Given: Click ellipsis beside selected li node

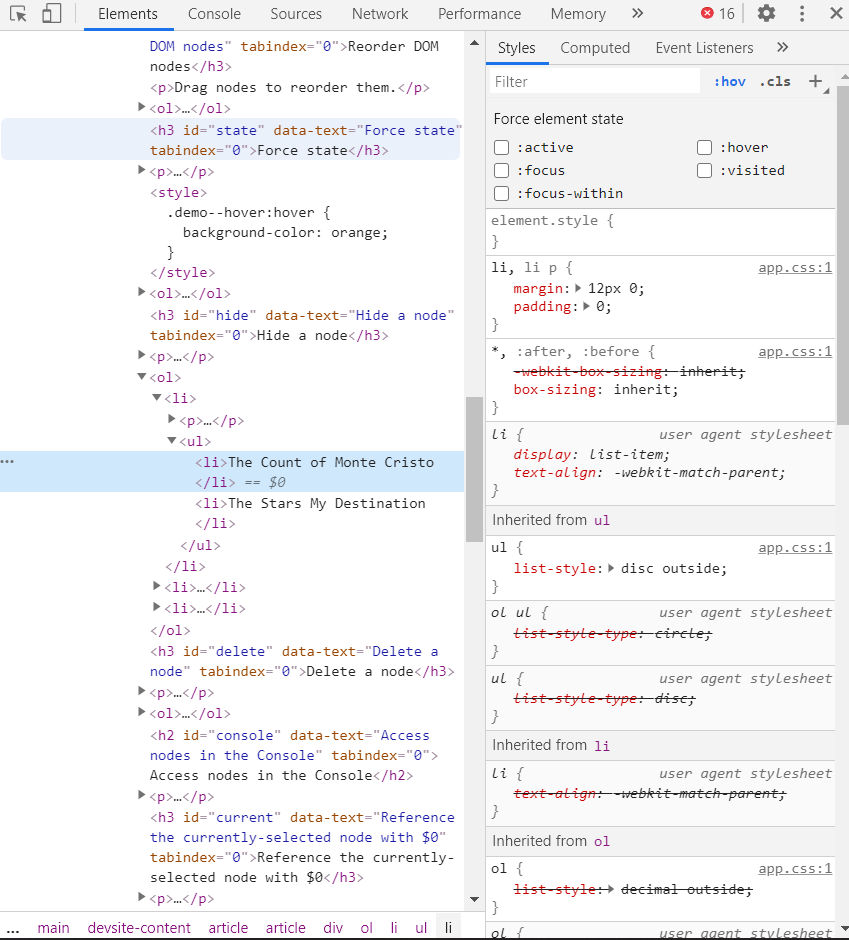Looking at the screenshot, I should pos(7,461).
